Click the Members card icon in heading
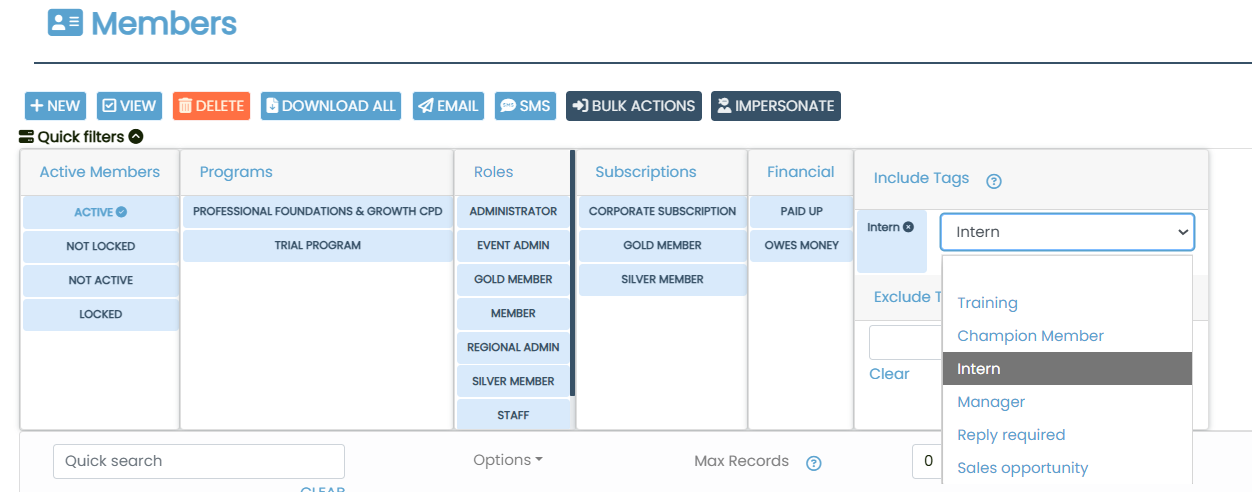1252x492 pixels. tap(65, 22)
